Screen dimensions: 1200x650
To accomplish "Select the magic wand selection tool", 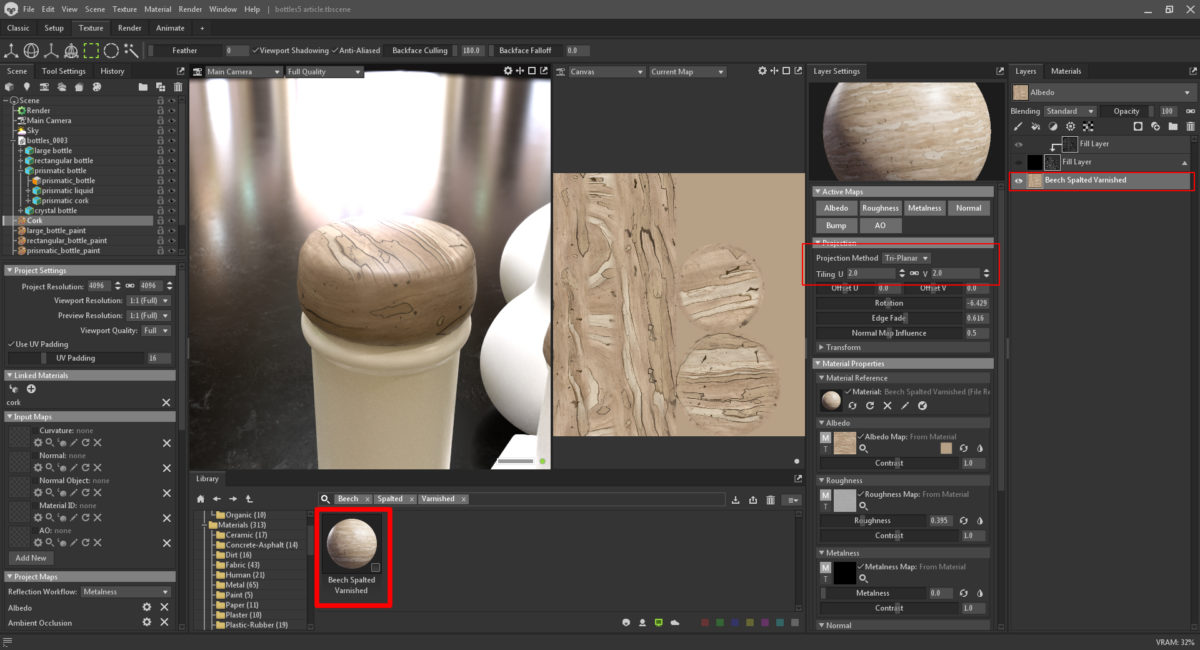I will 132,50.
